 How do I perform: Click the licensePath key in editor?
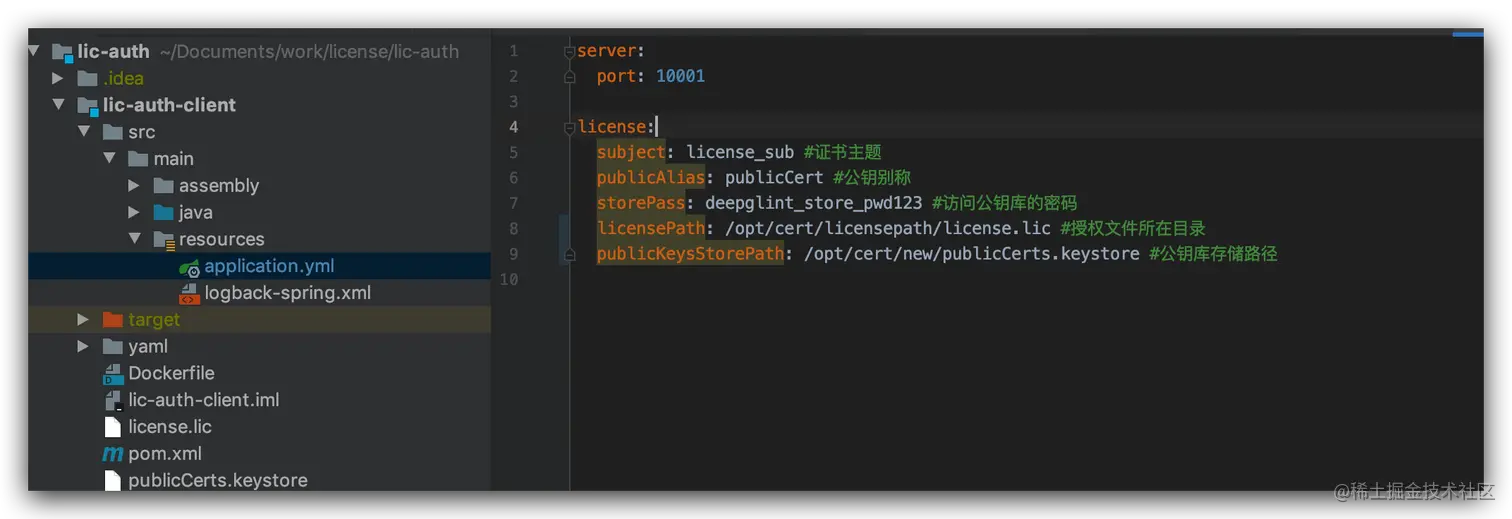[651, 228]
